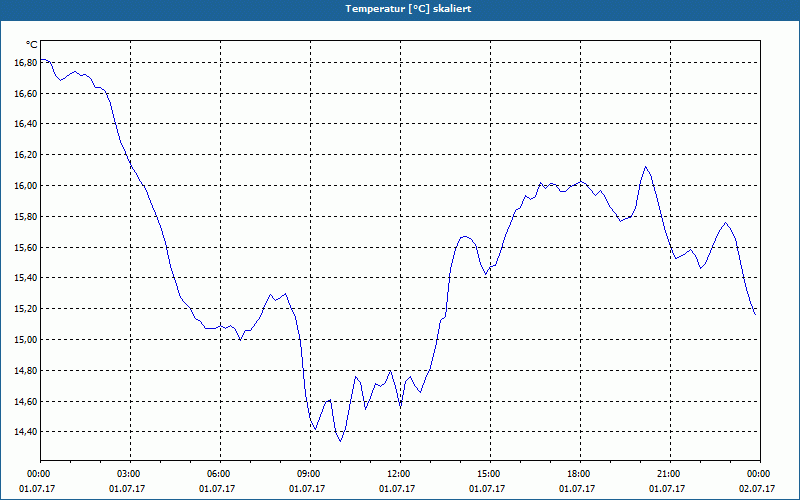This screenshot has width=800, height=500.
Task: Select the 15,40 y-axis value
Action: (26, 278)
